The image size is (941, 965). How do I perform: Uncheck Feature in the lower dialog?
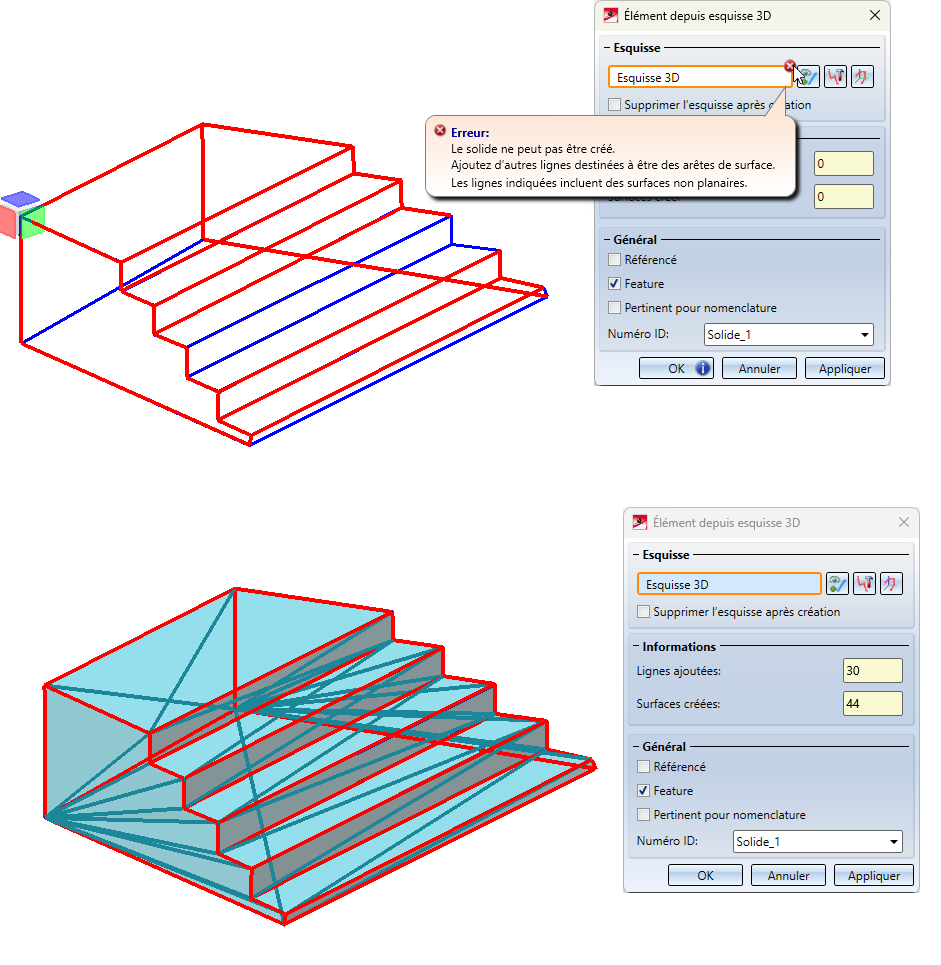(x=643, y=791)
